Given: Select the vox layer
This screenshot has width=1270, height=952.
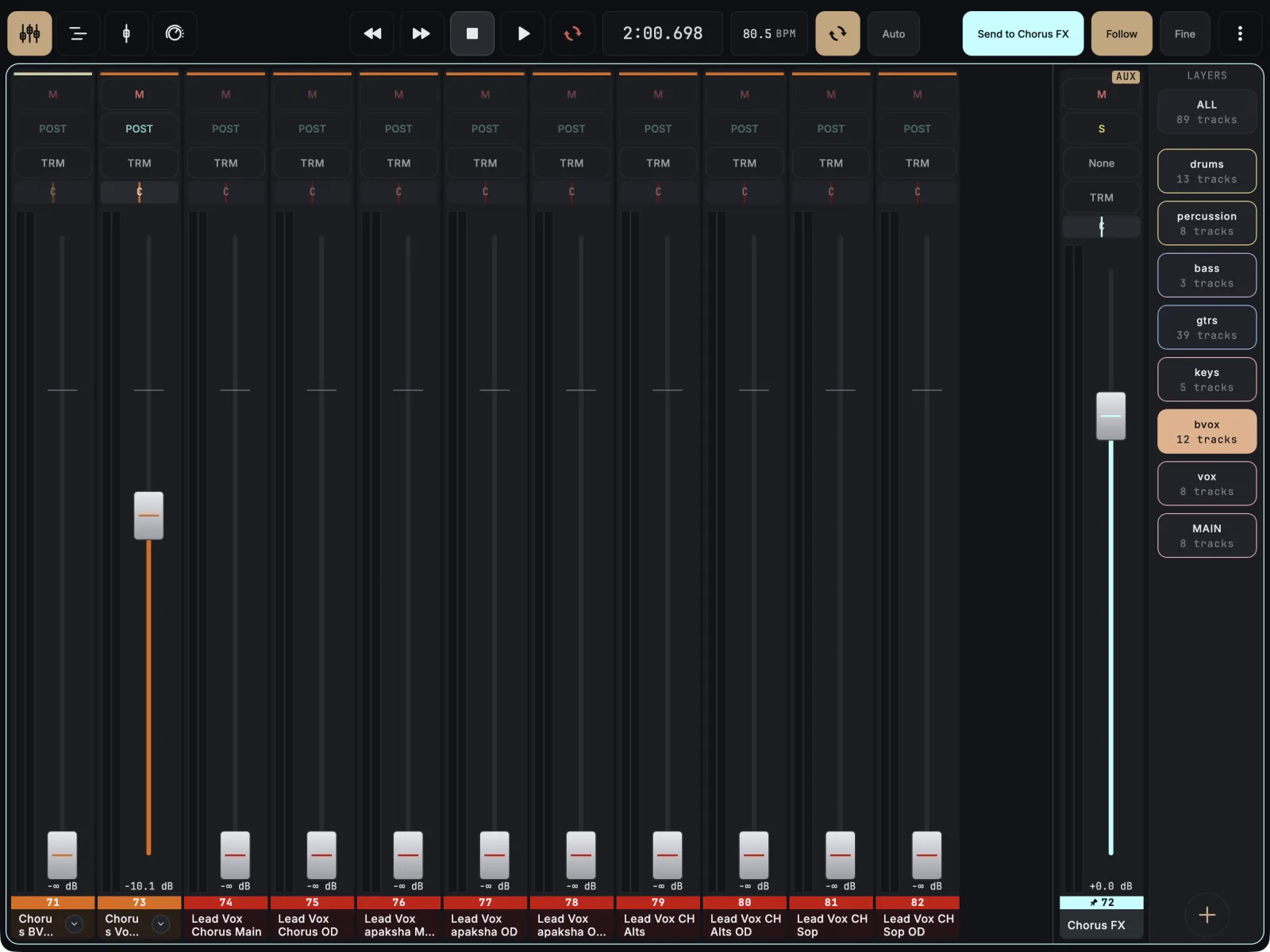Looking at the screenshot, I should tap(1206, 484).
